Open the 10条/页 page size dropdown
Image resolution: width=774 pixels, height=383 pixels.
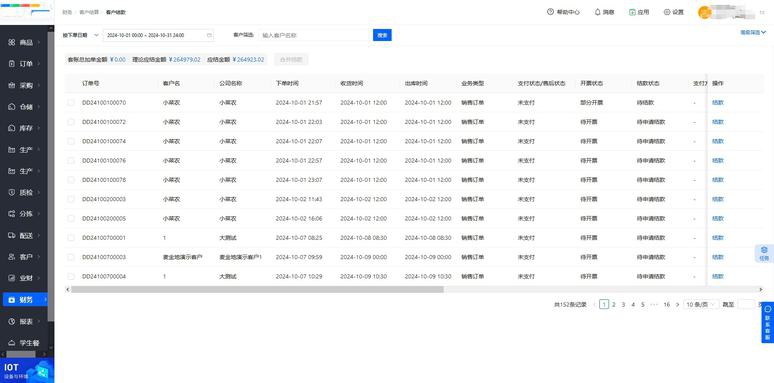click(x=701, y=305)
